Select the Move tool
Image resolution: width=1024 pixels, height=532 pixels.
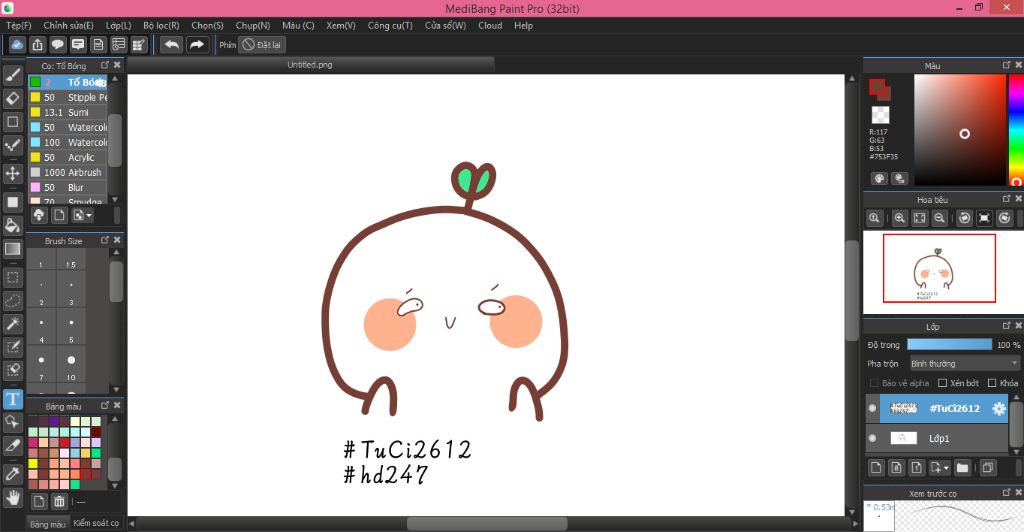tap(12, 174)
